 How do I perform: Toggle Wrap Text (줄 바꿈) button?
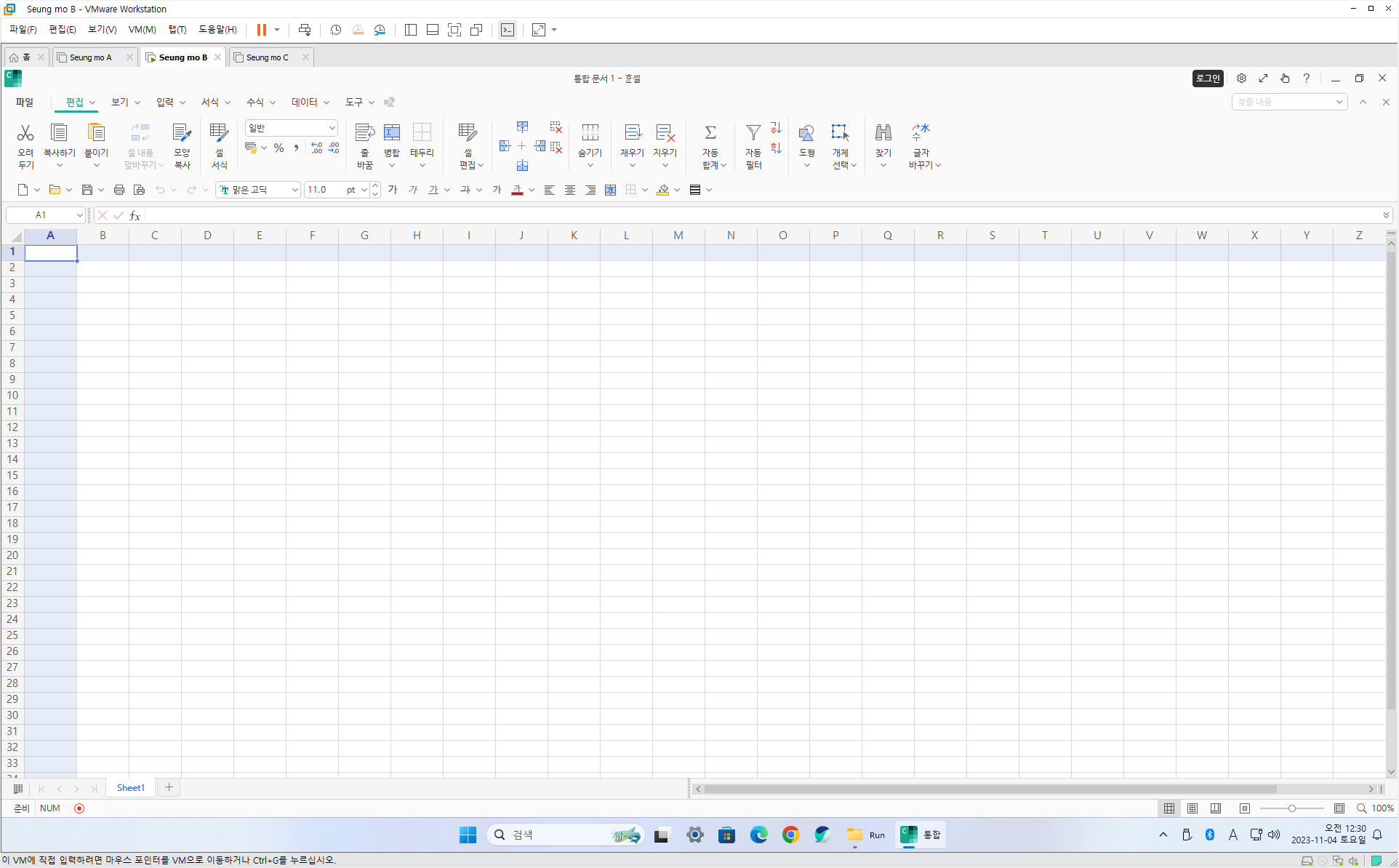[364, 133]
